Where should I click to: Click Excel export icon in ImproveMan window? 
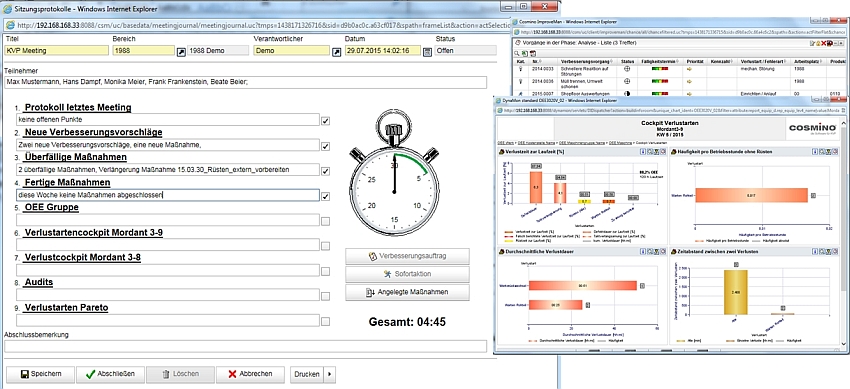(x=524, y=54)
